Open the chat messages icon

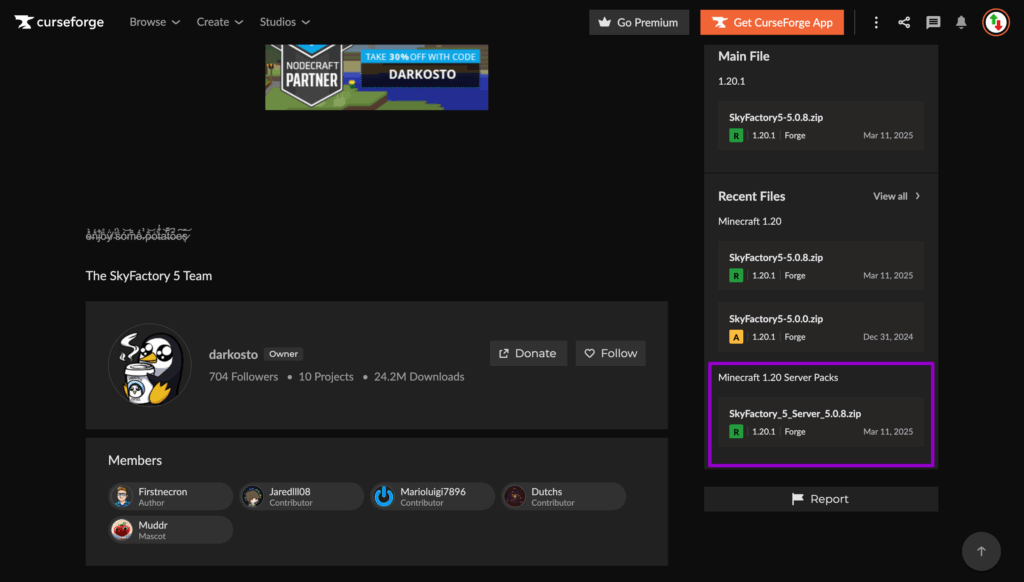[x=933, y=22]
